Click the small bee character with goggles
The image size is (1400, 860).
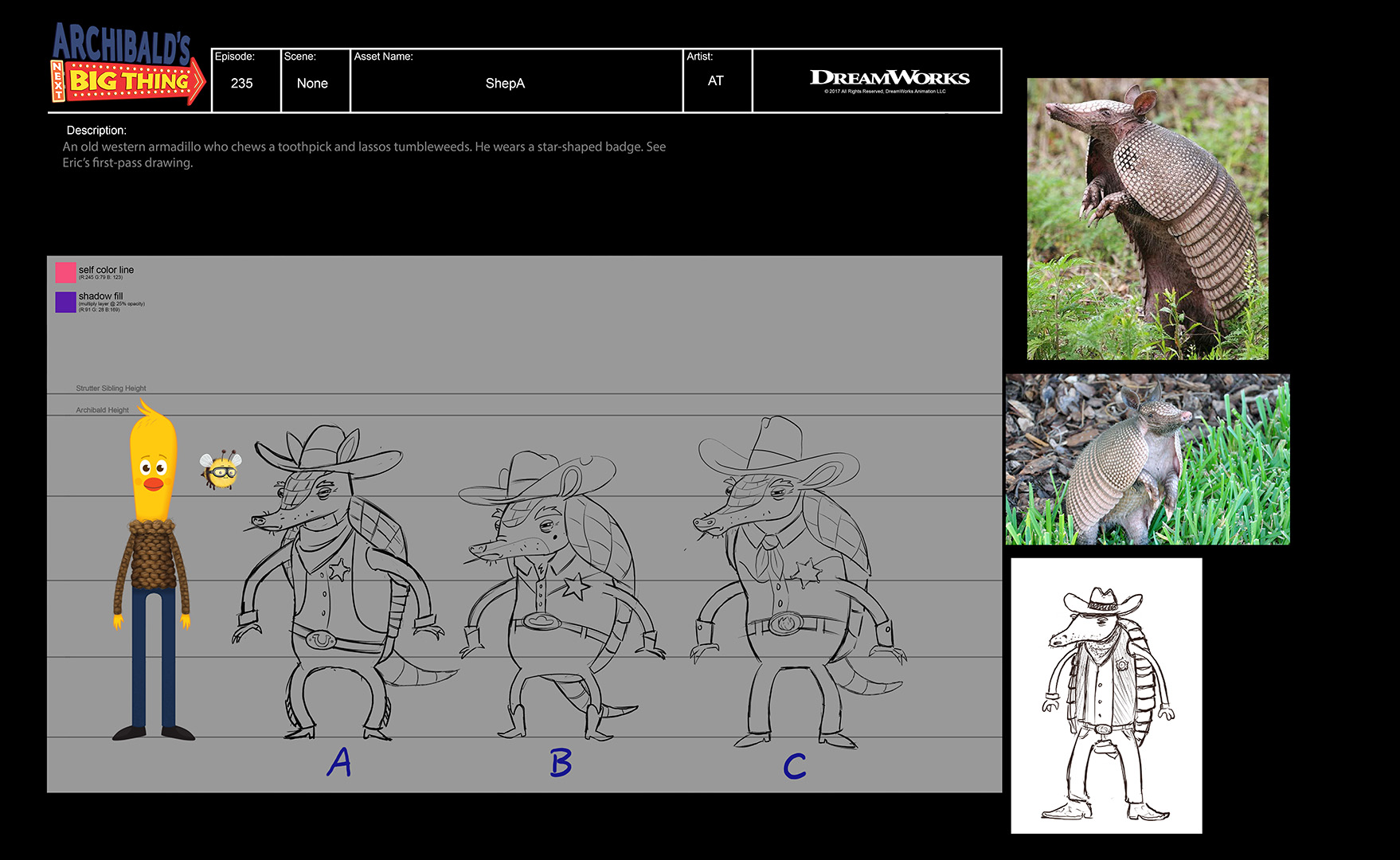pyautogui.click(x=221, y=471)
